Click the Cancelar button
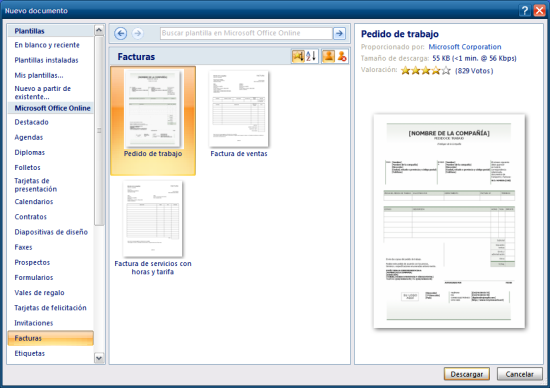Viewport: 550px width, 388px height. point(519,374)
